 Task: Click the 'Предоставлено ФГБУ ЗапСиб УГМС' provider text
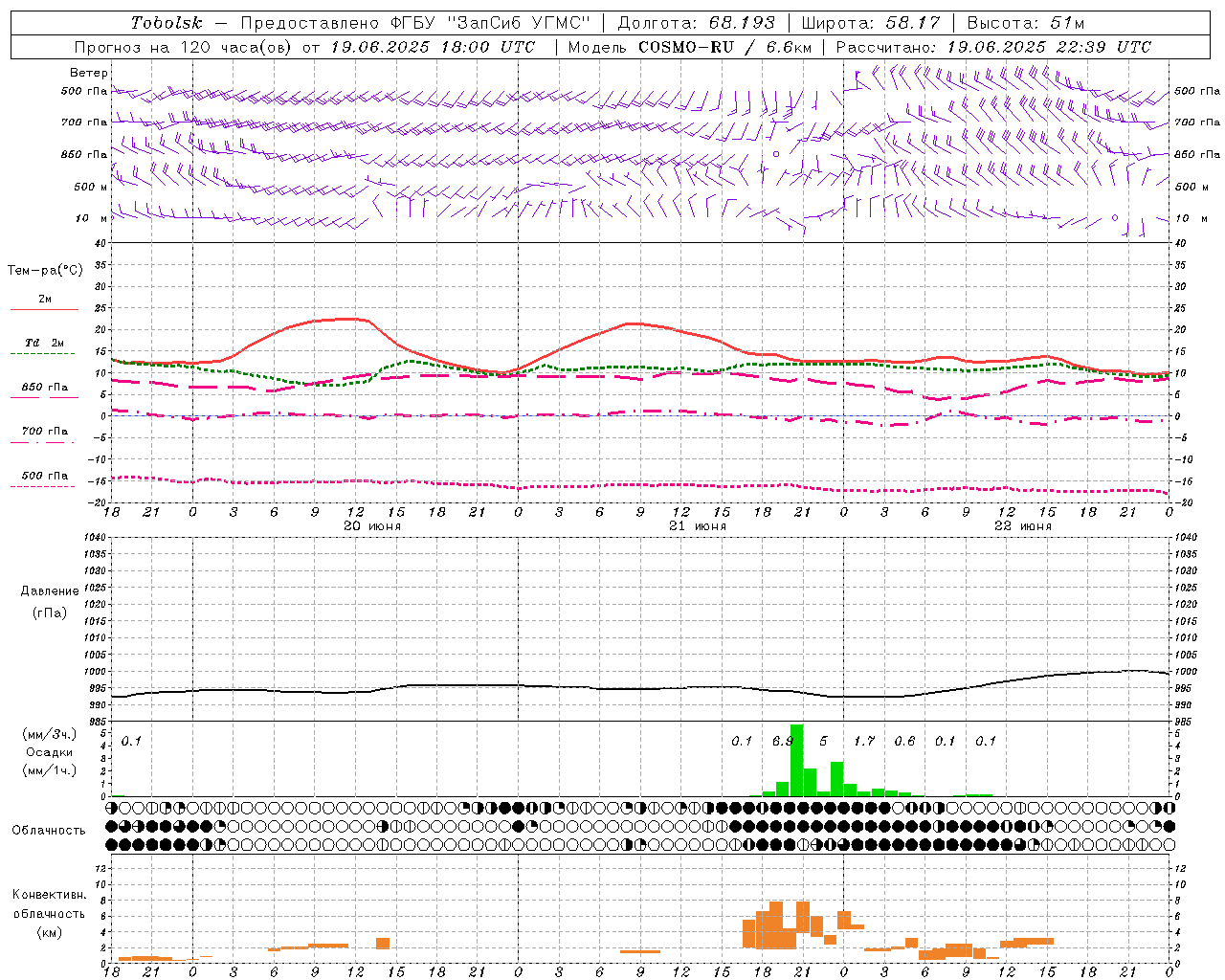pos(416,23)
